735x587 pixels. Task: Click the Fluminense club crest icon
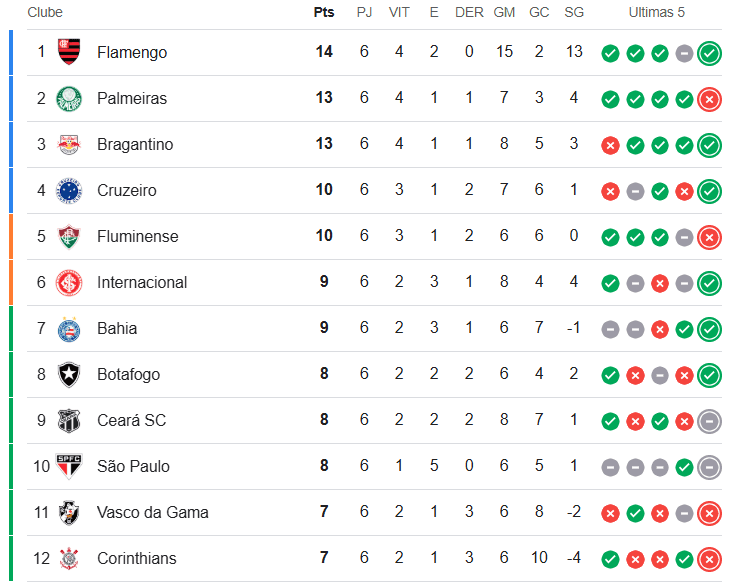(68, 236)
